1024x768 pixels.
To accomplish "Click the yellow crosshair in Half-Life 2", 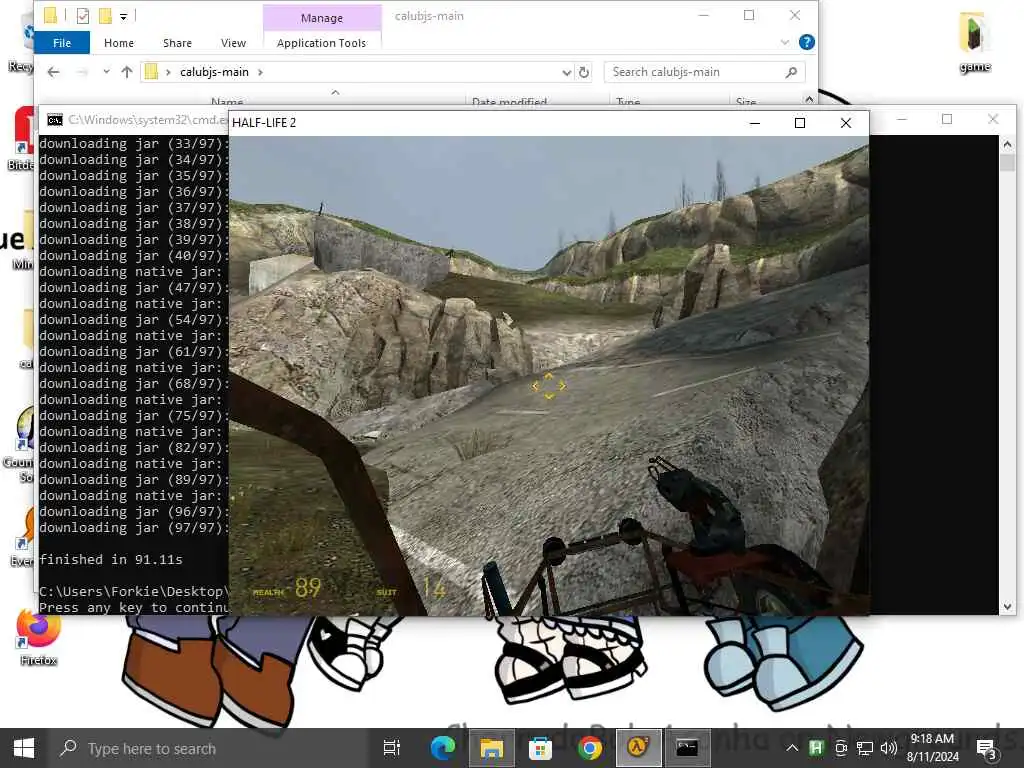I will tap(549, 386).
